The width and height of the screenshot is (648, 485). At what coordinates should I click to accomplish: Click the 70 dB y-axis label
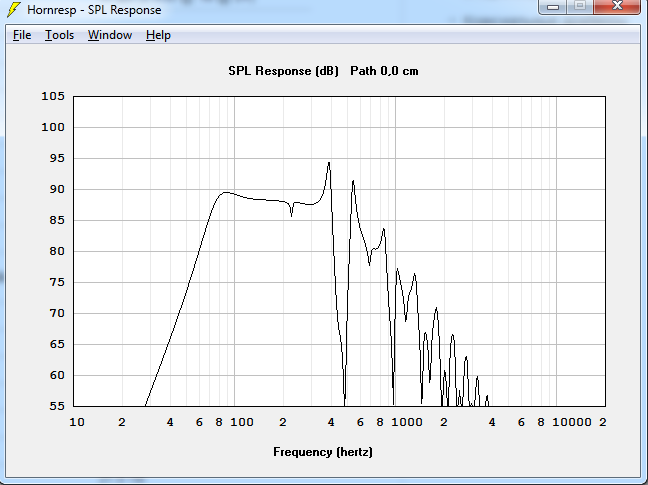pos(57,313)
